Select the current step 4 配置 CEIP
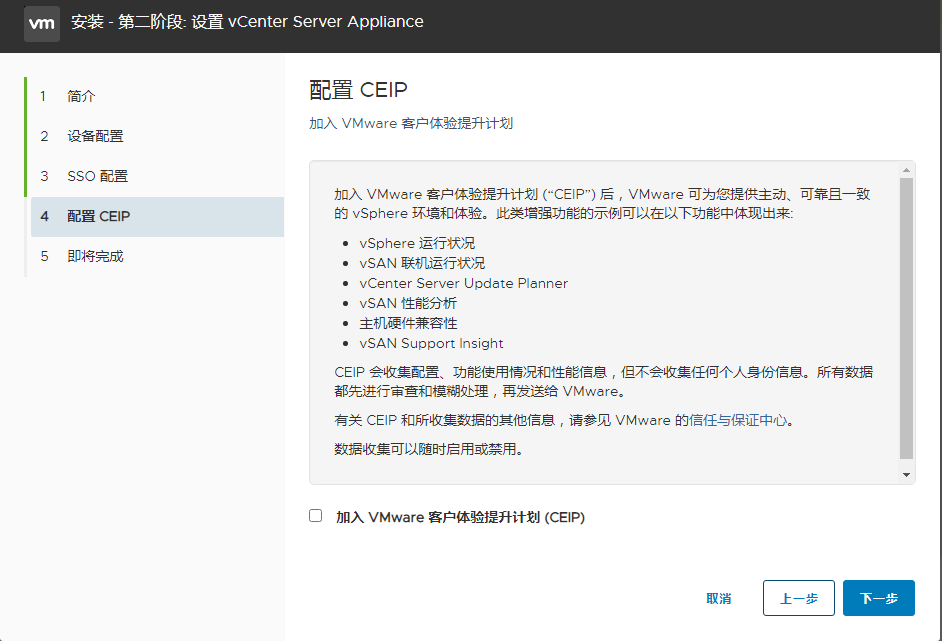 coord(157,217)
